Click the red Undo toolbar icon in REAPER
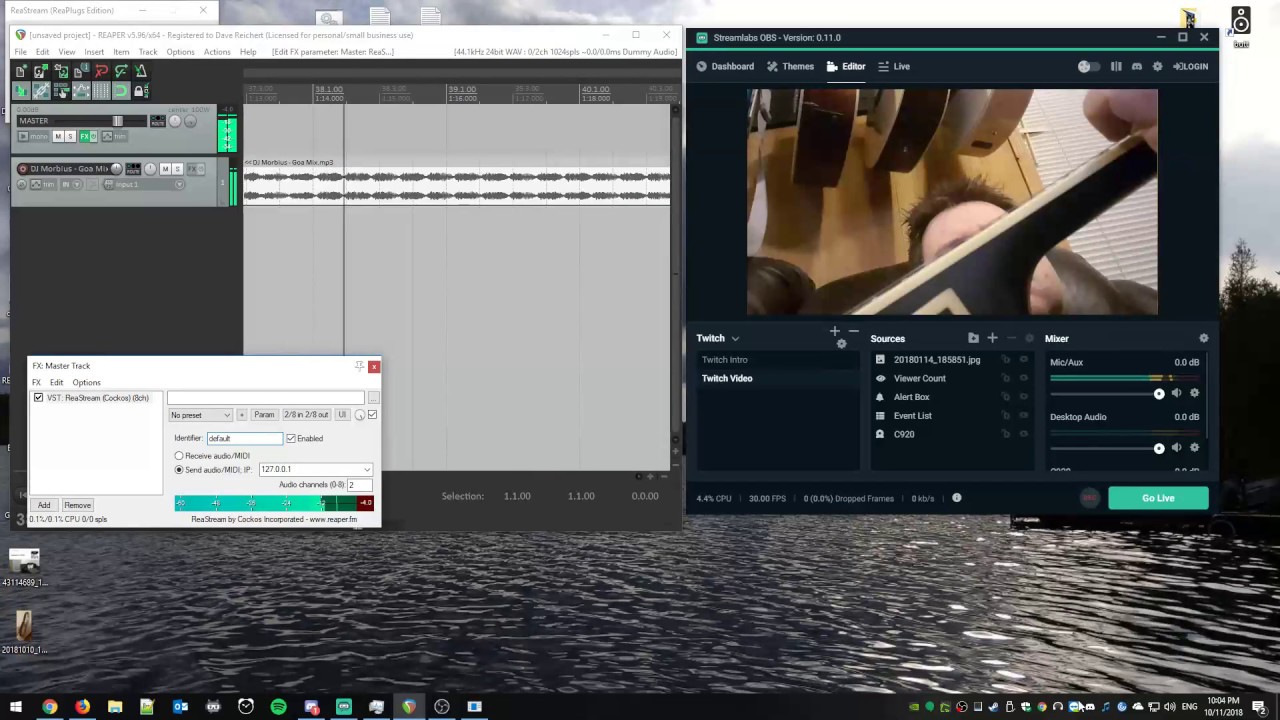 [x=101, y=71]
